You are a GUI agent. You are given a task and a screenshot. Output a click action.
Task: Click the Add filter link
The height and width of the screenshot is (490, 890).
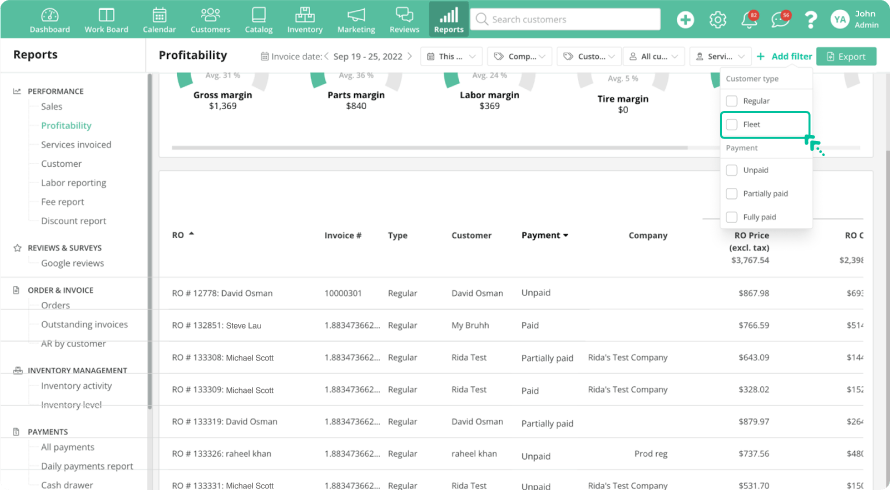[784, 57]
